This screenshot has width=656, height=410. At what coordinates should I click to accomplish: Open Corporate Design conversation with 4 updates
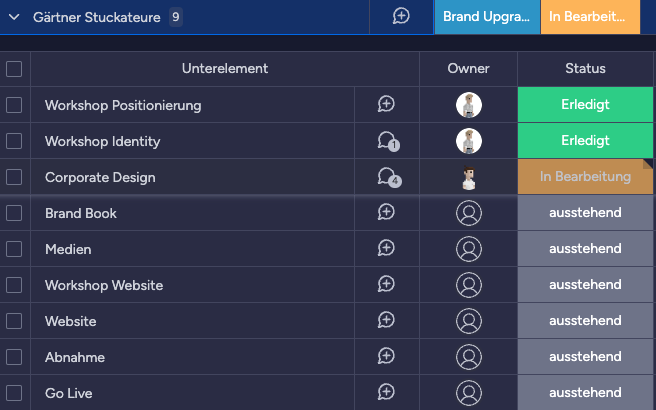[x=386, y=177]
